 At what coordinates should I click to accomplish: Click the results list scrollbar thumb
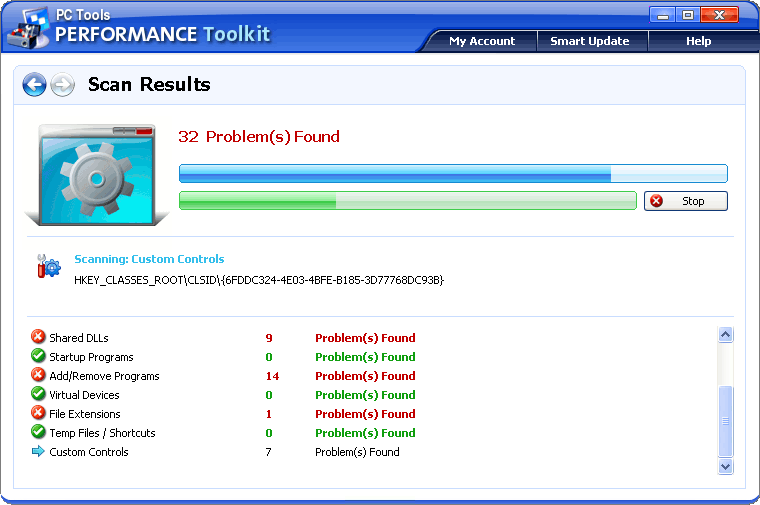coord(725,421)
